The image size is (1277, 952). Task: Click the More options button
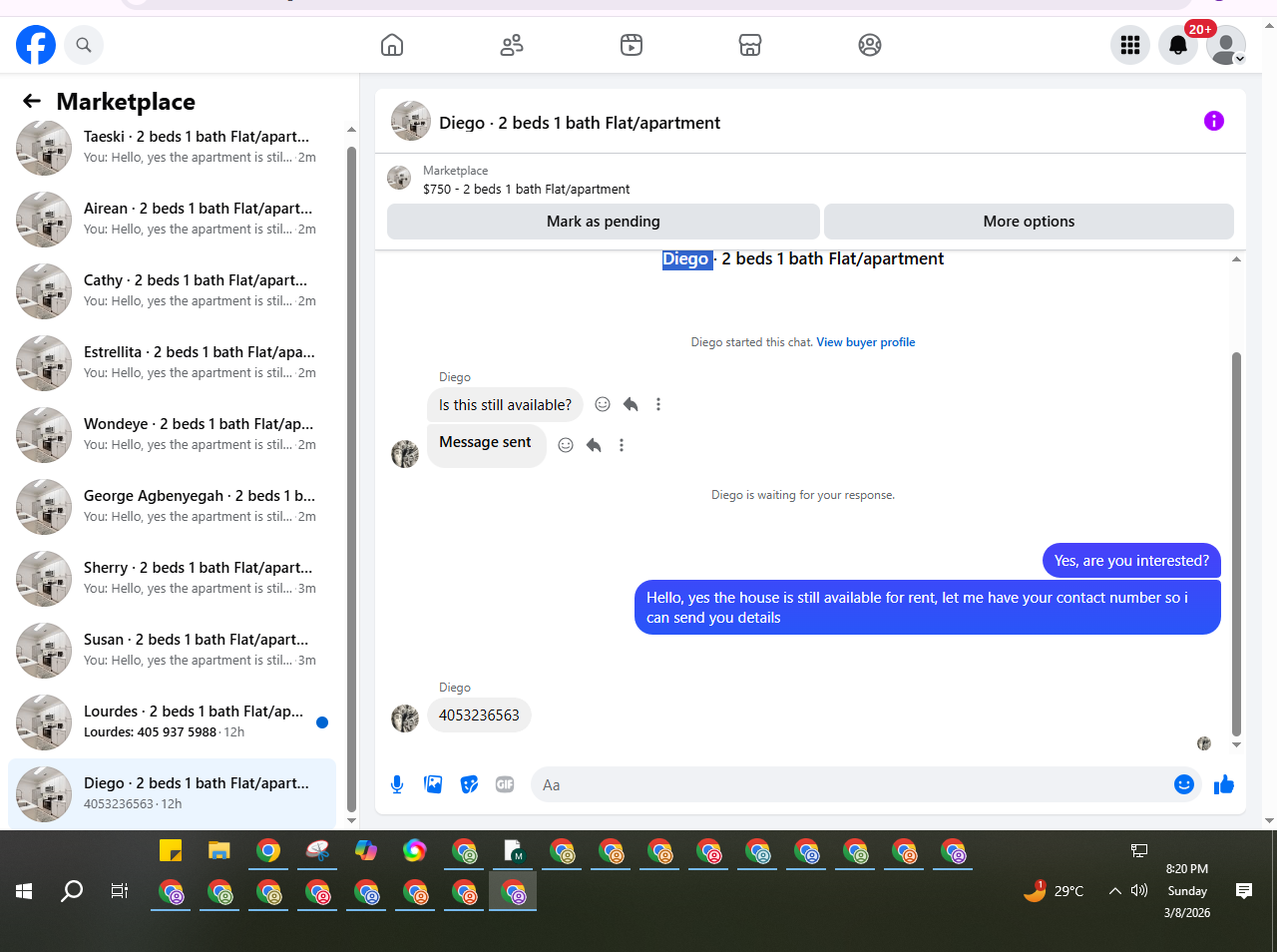(1029, 222)
